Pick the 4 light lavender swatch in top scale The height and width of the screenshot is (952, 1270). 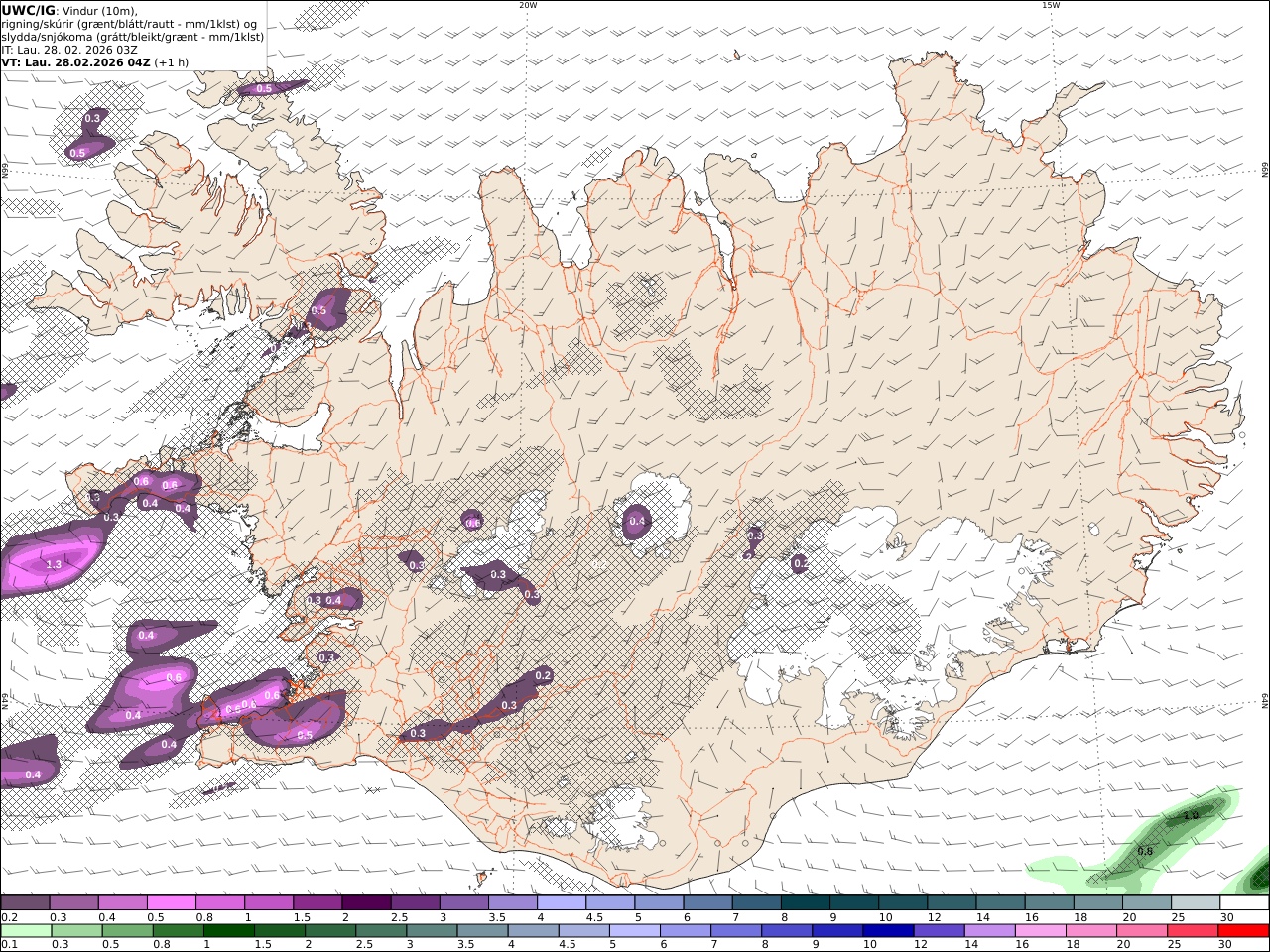(561, 902)
